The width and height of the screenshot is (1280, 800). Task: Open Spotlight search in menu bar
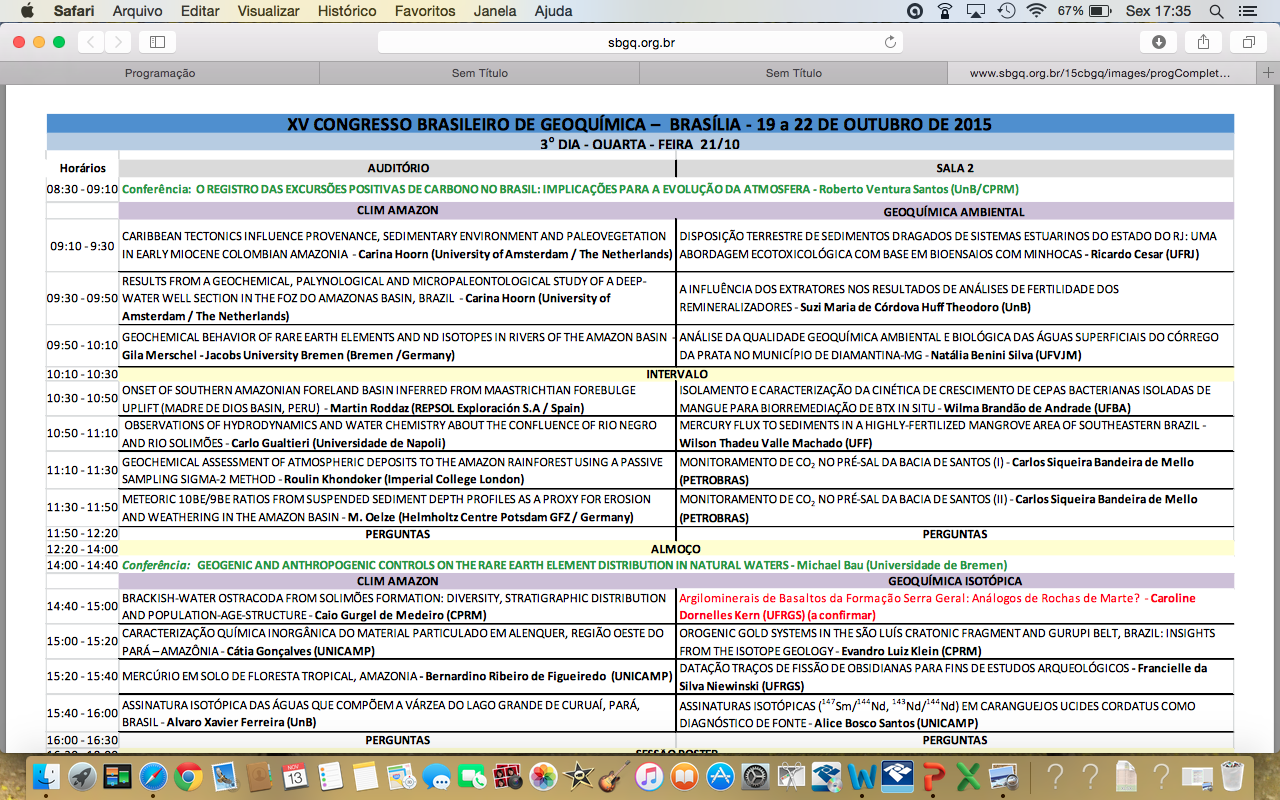coord(1216,11)
